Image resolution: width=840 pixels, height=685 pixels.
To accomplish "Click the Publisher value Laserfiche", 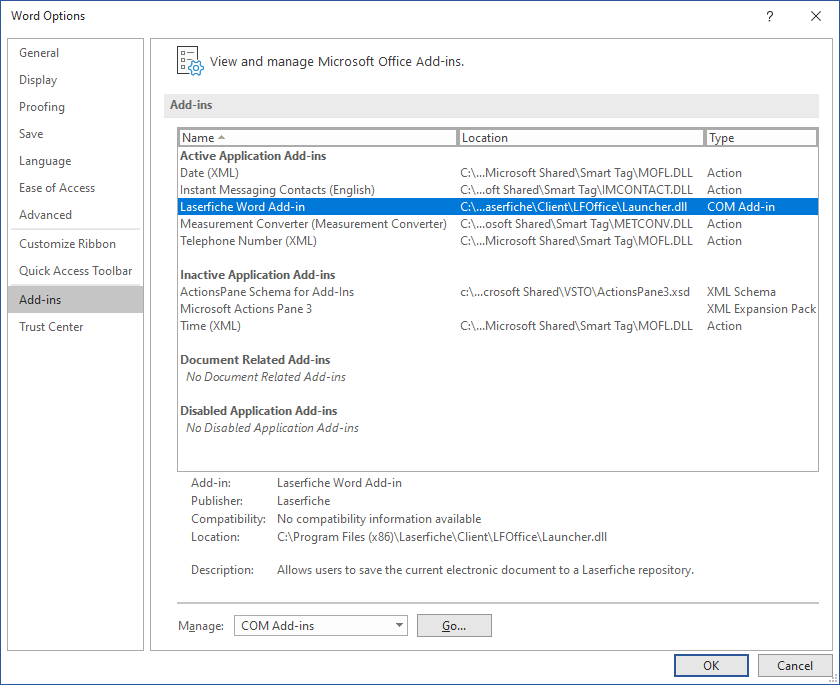I will (303, 501).
